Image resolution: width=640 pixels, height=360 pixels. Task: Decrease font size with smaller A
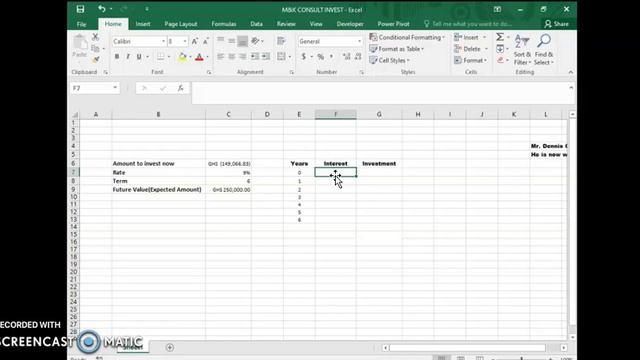click(205, 41)
